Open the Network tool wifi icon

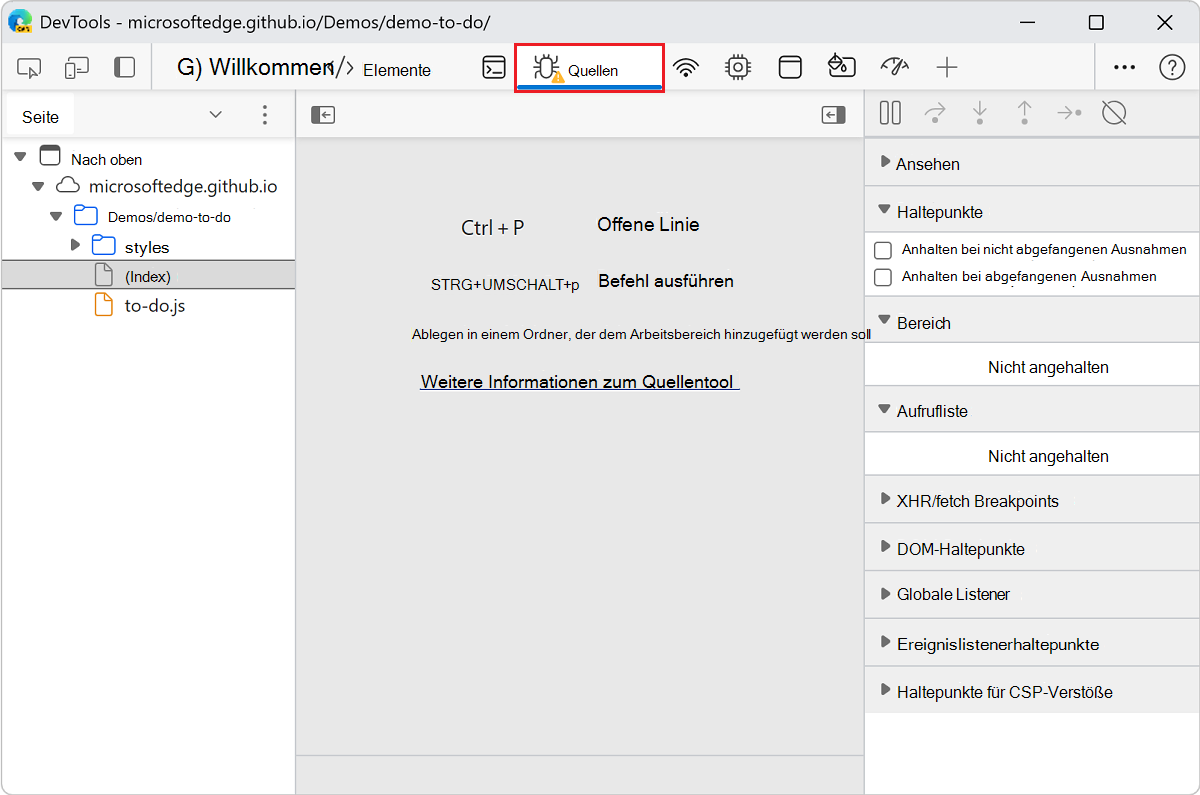[685, 67]
